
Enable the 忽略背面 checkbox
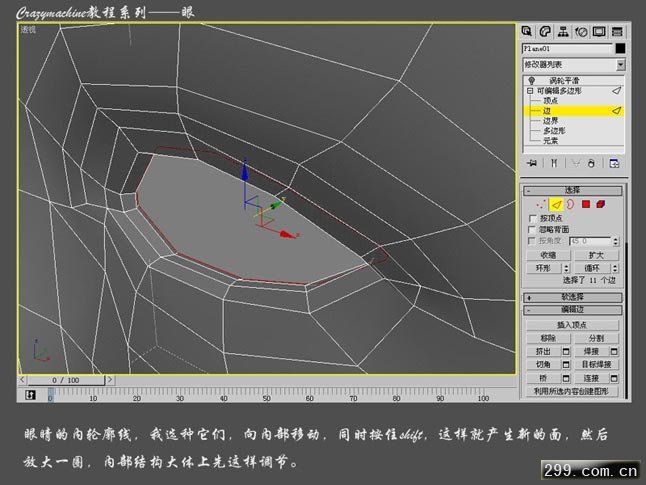(532, 230)
